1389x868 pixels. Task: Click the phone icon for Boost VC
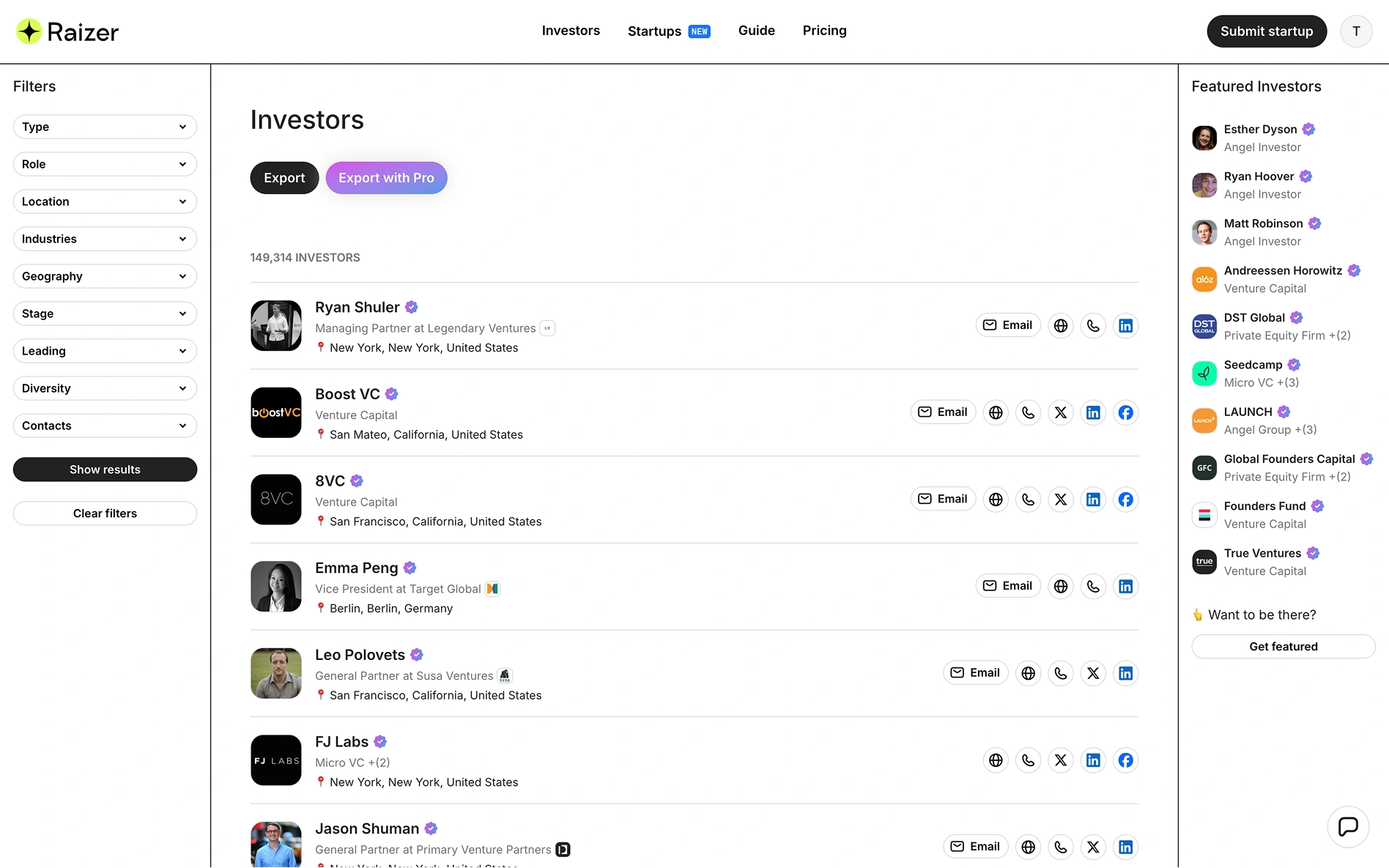tap(1028, 412)
